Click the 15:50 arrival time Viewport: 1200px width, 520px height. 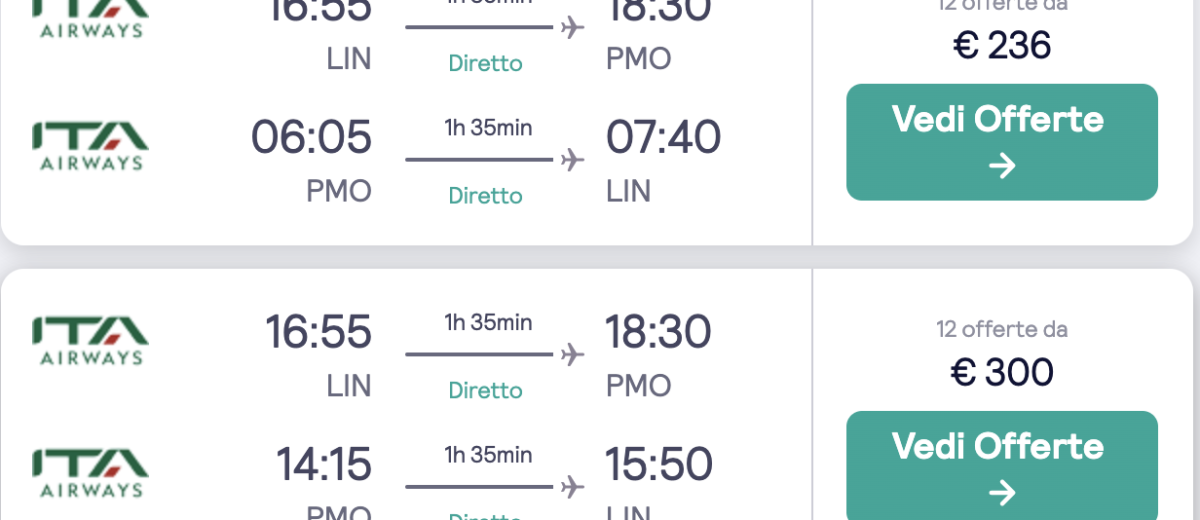(659, 464)
